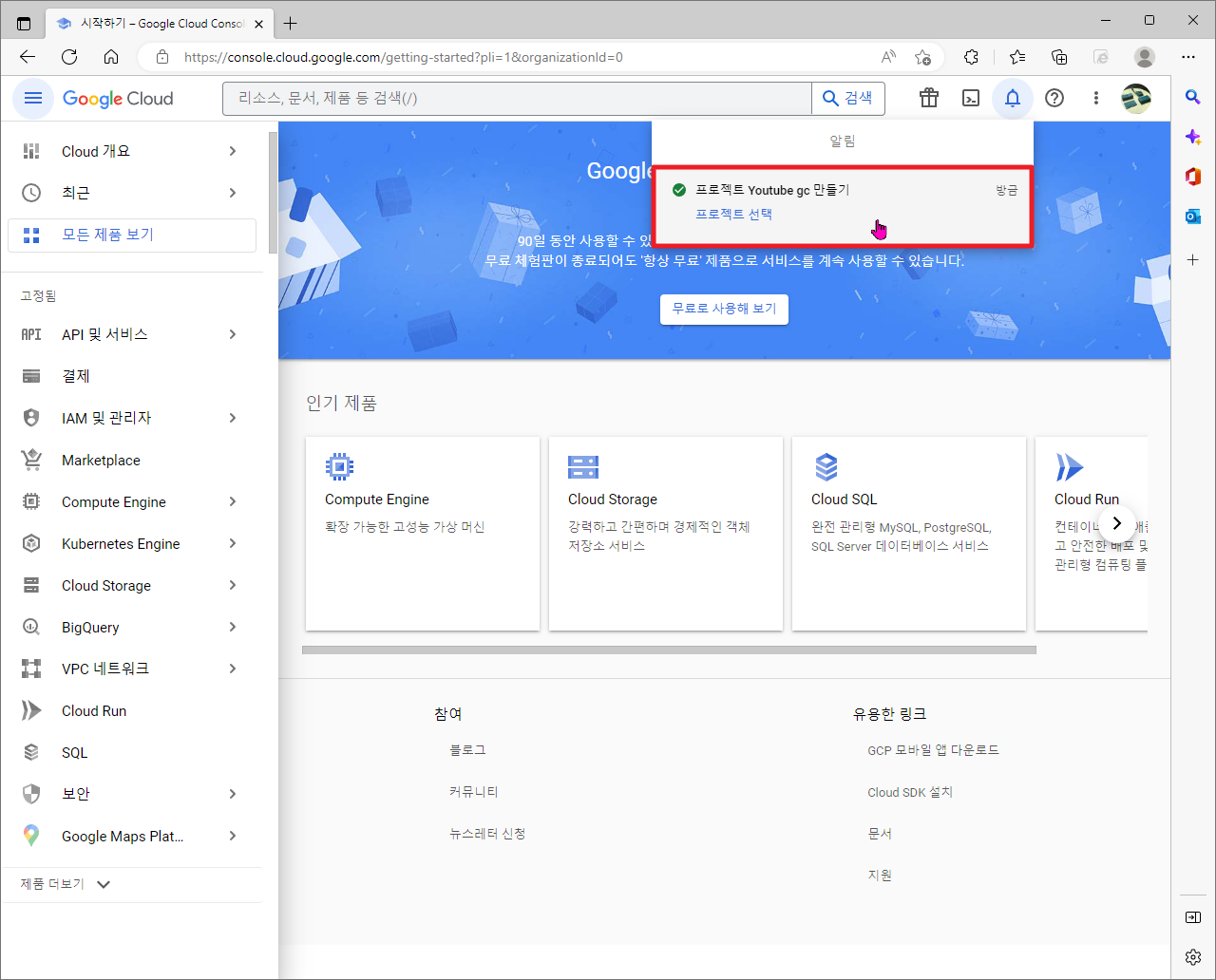Select the 시작하기 Google Cloud Console browser tab
The width and height of the screenshot is (1216, 980).
tap(159, 23)
